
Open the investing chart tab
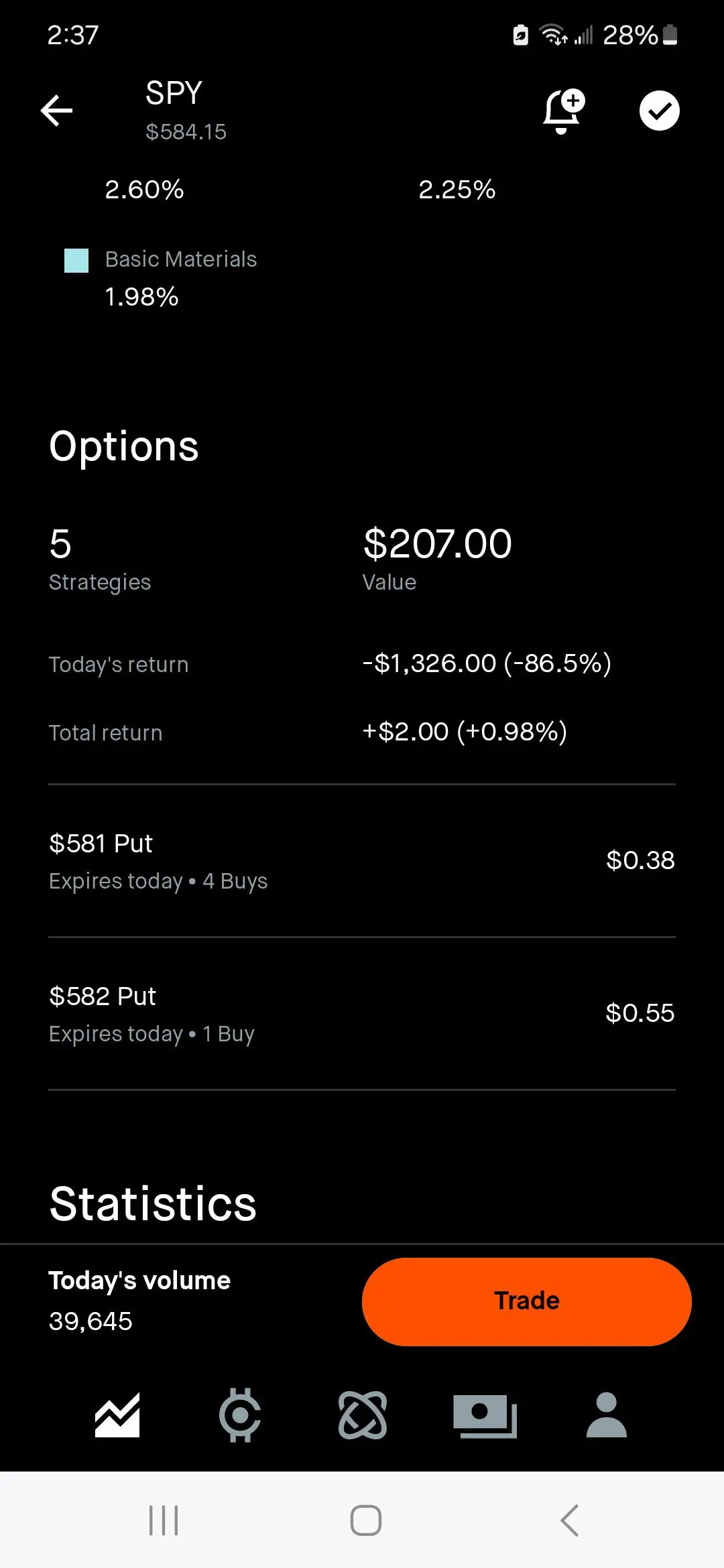(117, 1415)
